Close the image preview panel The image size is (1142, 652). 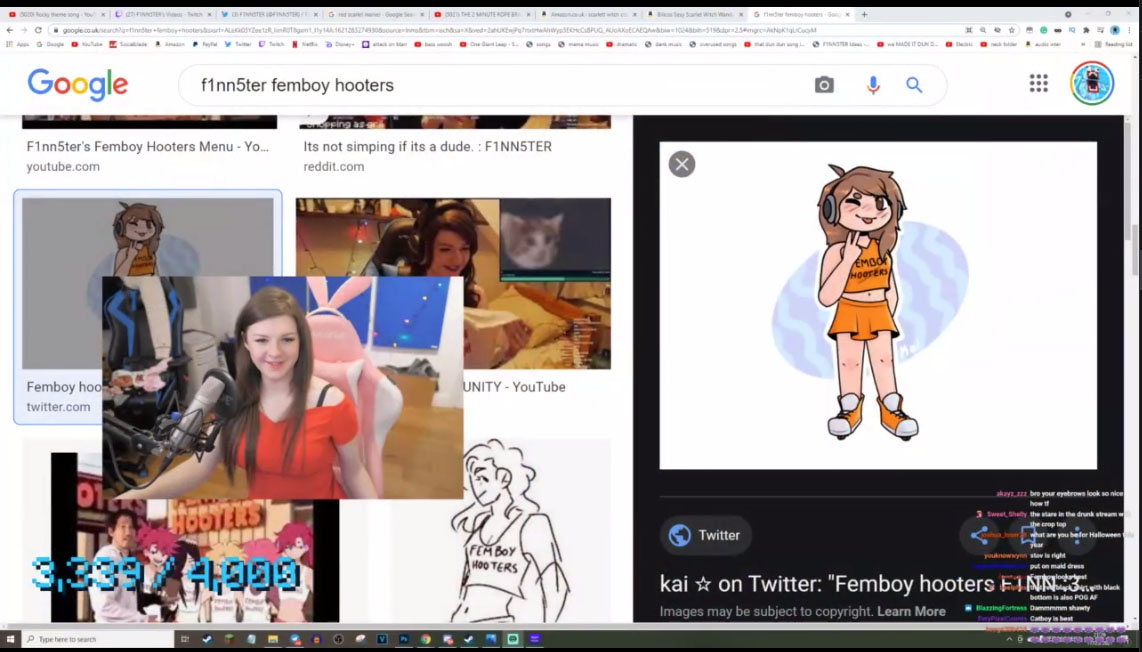(682, 164)
